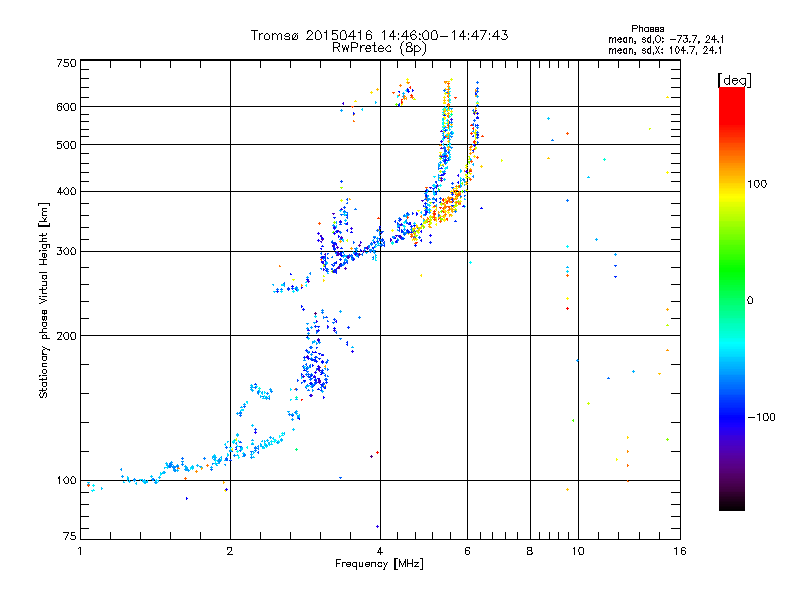Click the plot title "Tromsø 20150416 14:46:00-14:47:43"
800x600 pixels.
point(379,35)
